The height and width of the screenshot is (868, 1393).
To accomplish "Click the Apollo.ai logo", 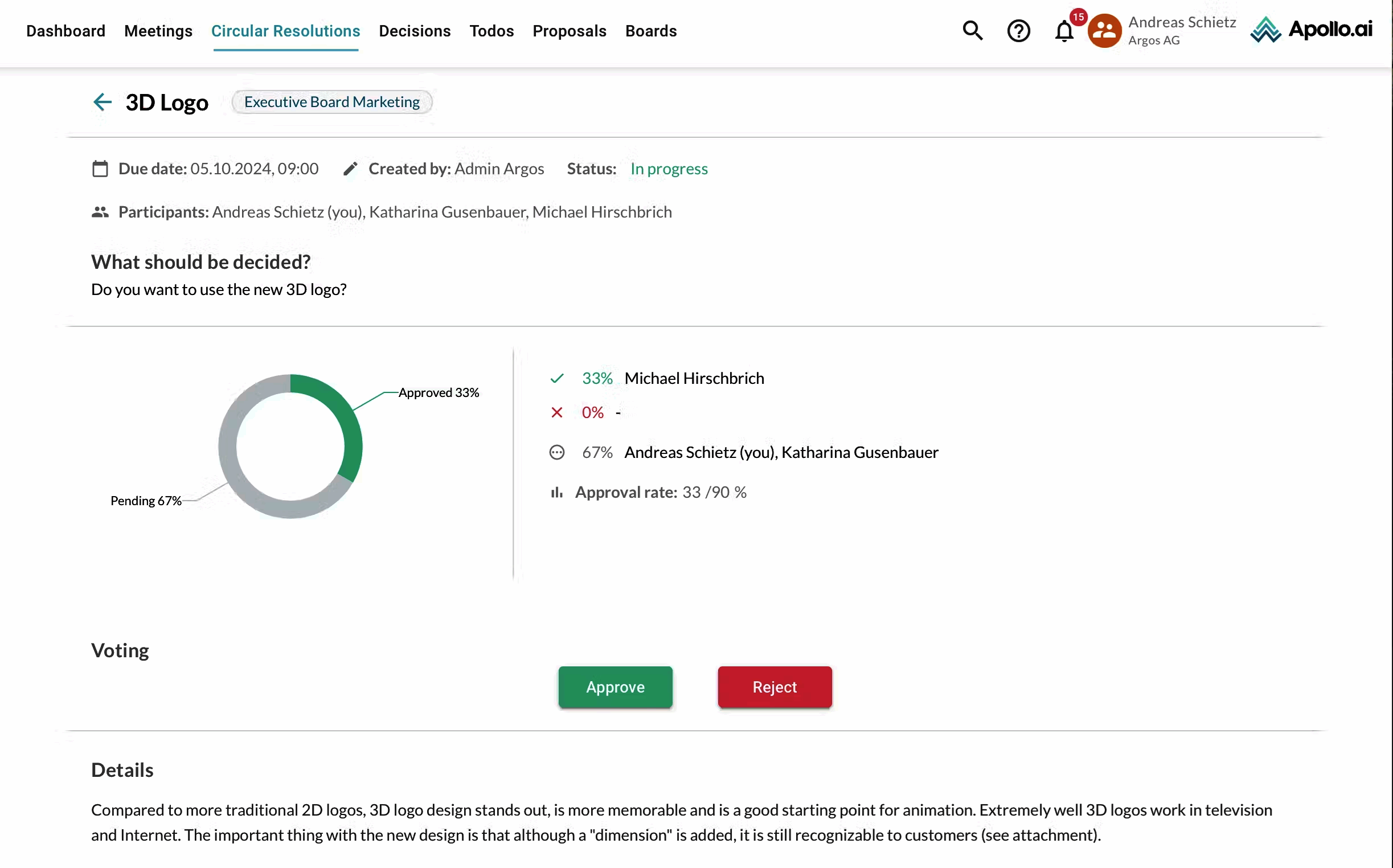I will click(1312, 30).
